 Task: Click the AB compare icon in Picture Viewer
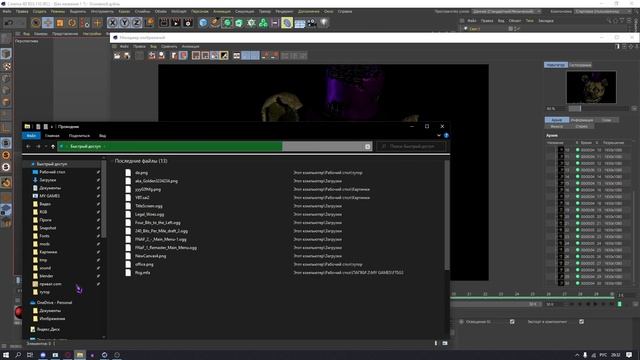236,56
